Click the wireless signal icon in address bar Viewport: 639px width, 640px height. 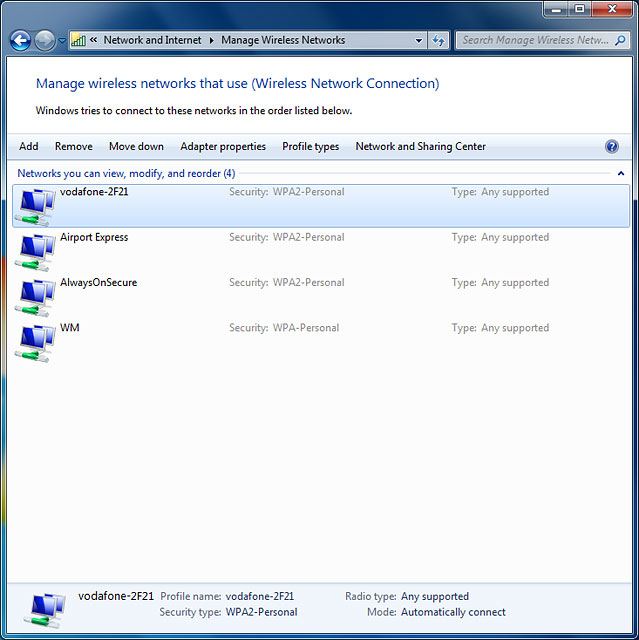[x=78, y=40]
